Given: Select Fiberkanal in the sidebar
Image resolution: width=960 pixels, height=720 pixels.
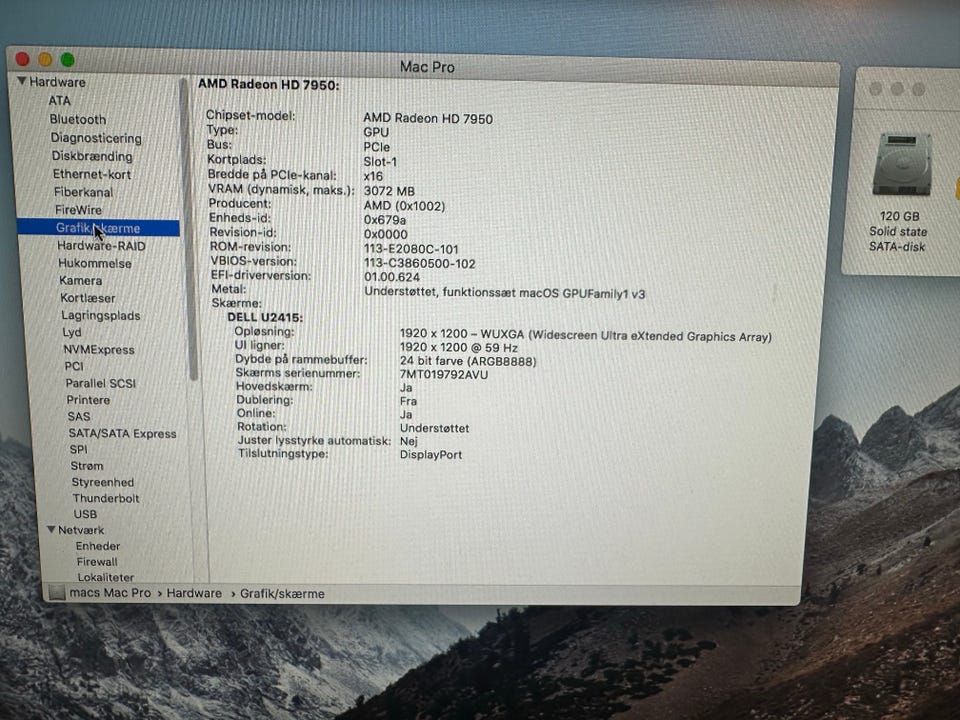Looking at the screenshot, I should coord(83,192).
